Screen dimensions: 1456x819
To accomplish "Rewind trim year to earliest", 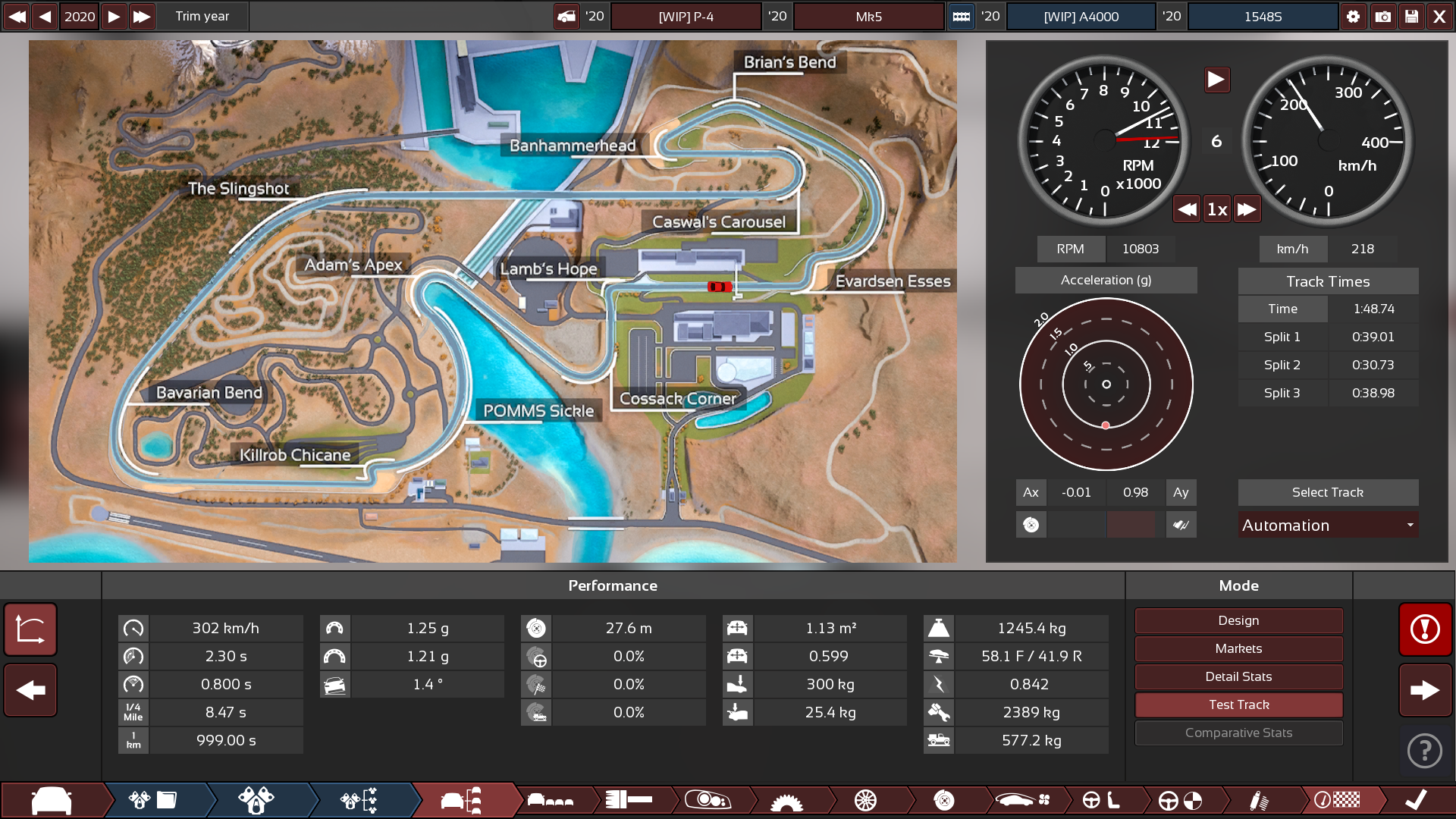I will [16, 16].
